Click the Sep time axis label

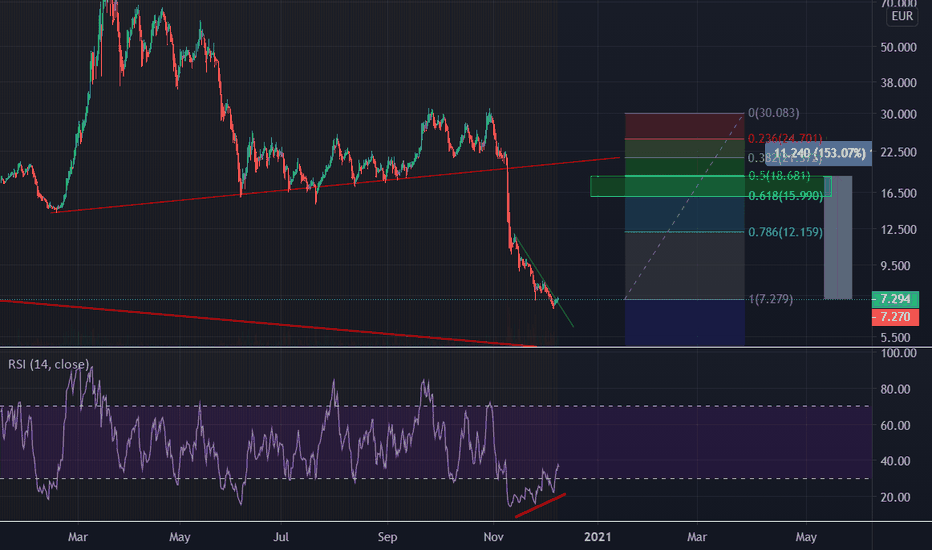coord(387,537)
